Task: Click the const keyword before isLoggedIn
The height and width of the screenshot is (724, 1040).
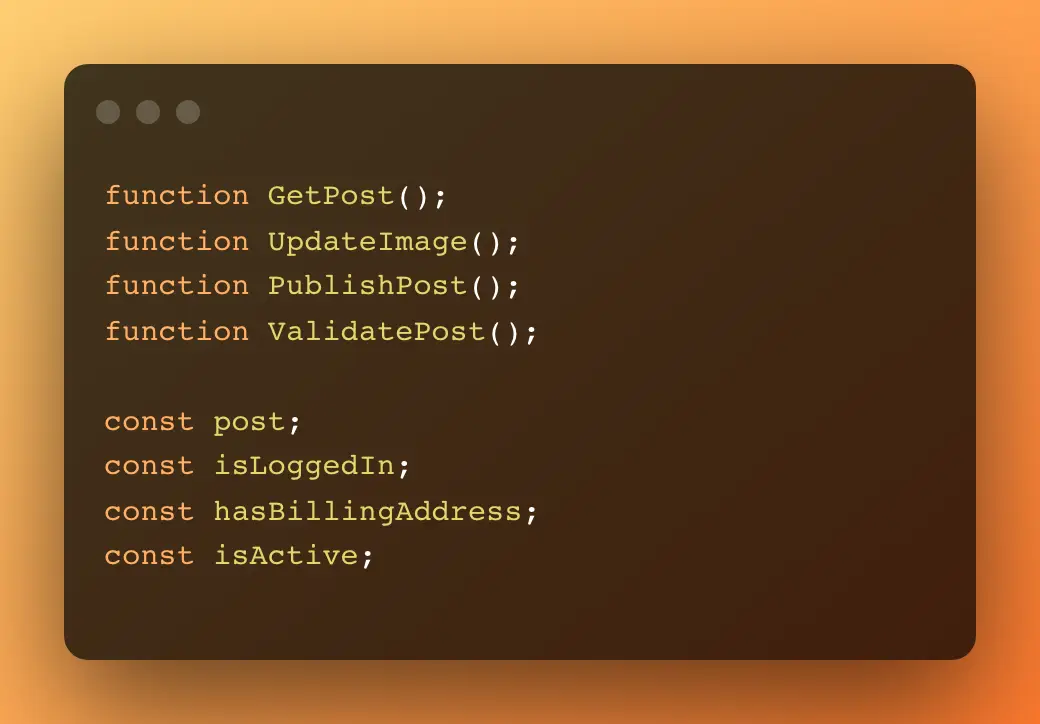Action: [149, 466]
